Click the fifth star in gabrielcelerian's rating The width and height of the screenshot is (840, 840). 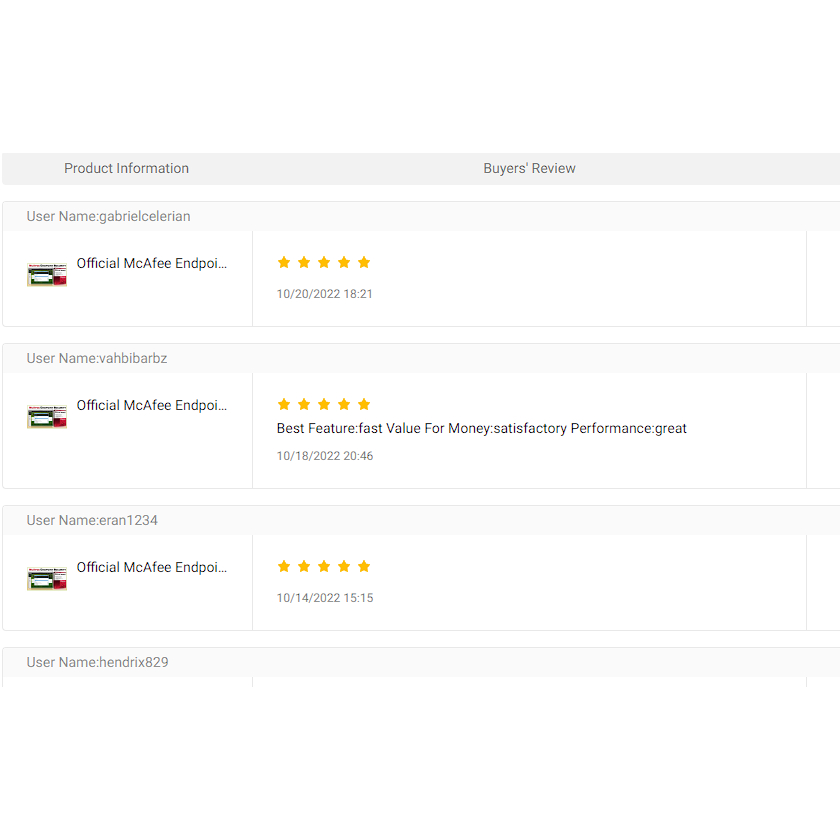coord(364,262)
